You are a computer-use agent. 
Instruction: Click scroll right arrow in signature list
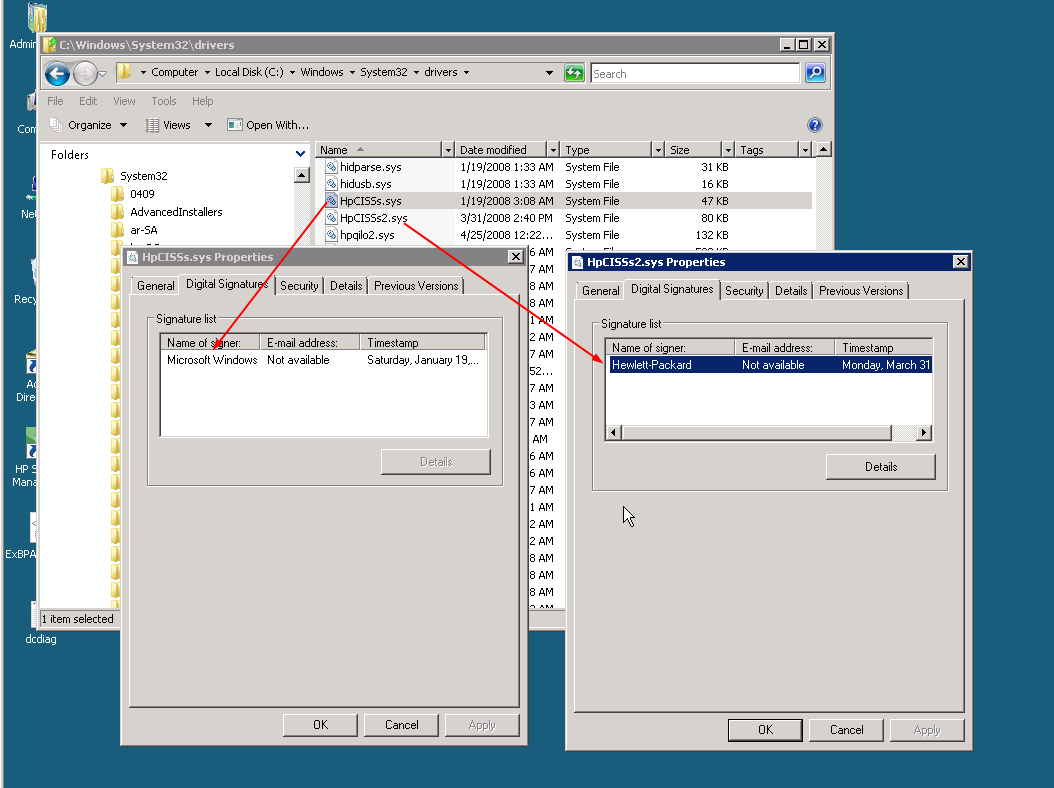[x=924, y=432]
